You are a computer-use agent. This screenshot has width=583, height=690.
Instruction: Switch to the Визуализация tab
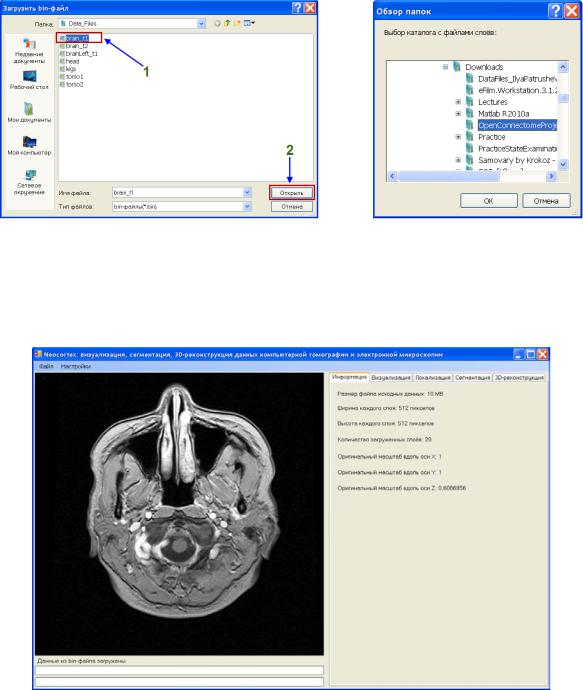(x=391, y=378)
